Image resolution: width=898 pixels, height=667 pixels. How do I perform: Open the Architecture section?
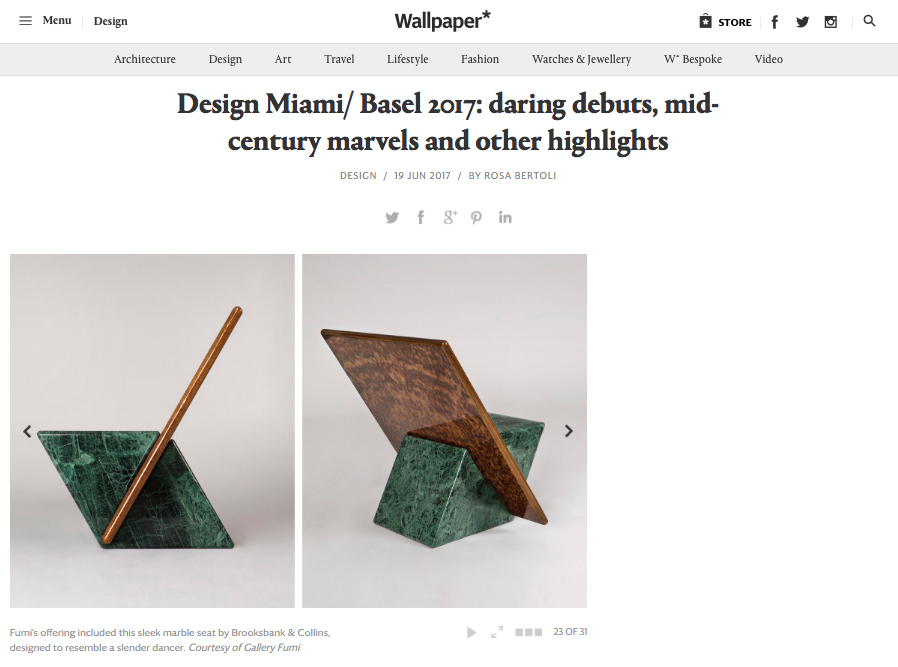tap(145, 59)
